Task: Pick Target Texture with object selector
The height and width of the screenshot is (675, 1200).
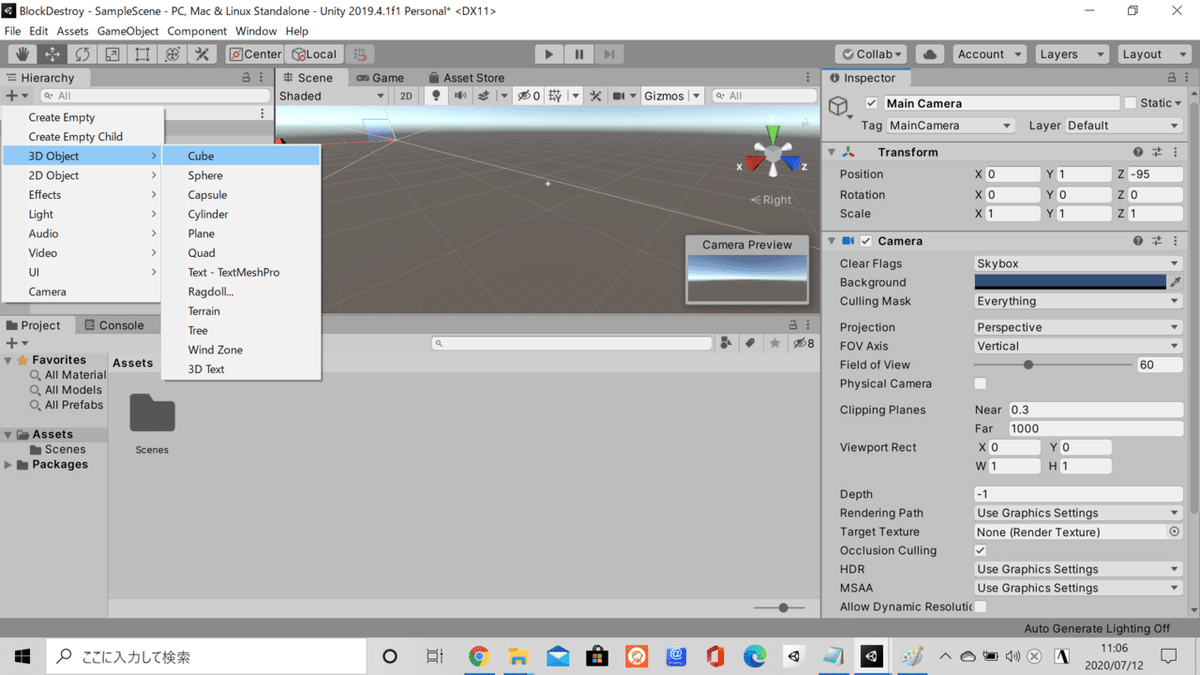Action: pyautogui.click(x=1174, y=532)
